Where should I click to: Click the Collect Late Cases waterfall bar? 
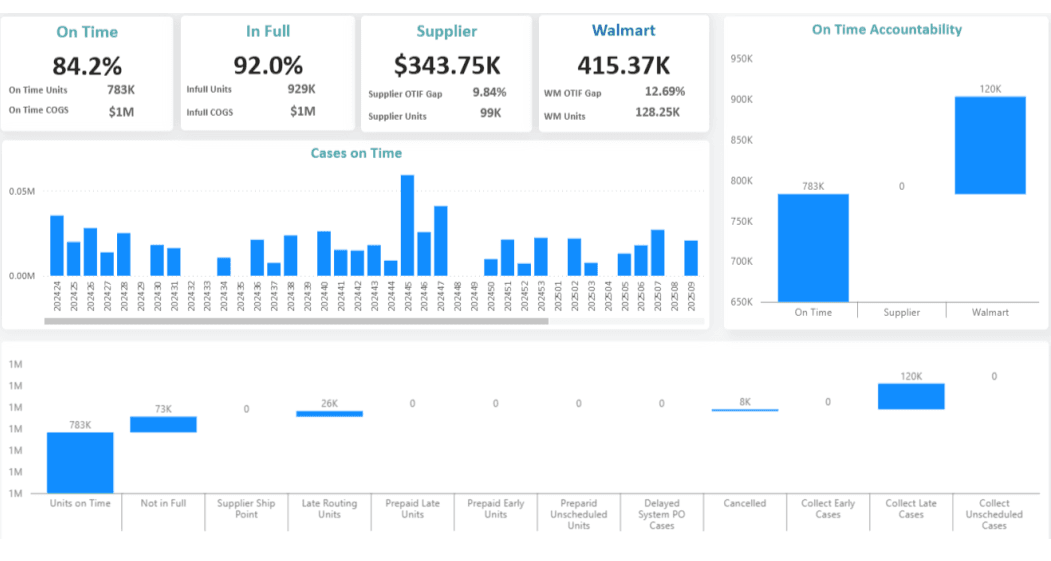point(911,396)
